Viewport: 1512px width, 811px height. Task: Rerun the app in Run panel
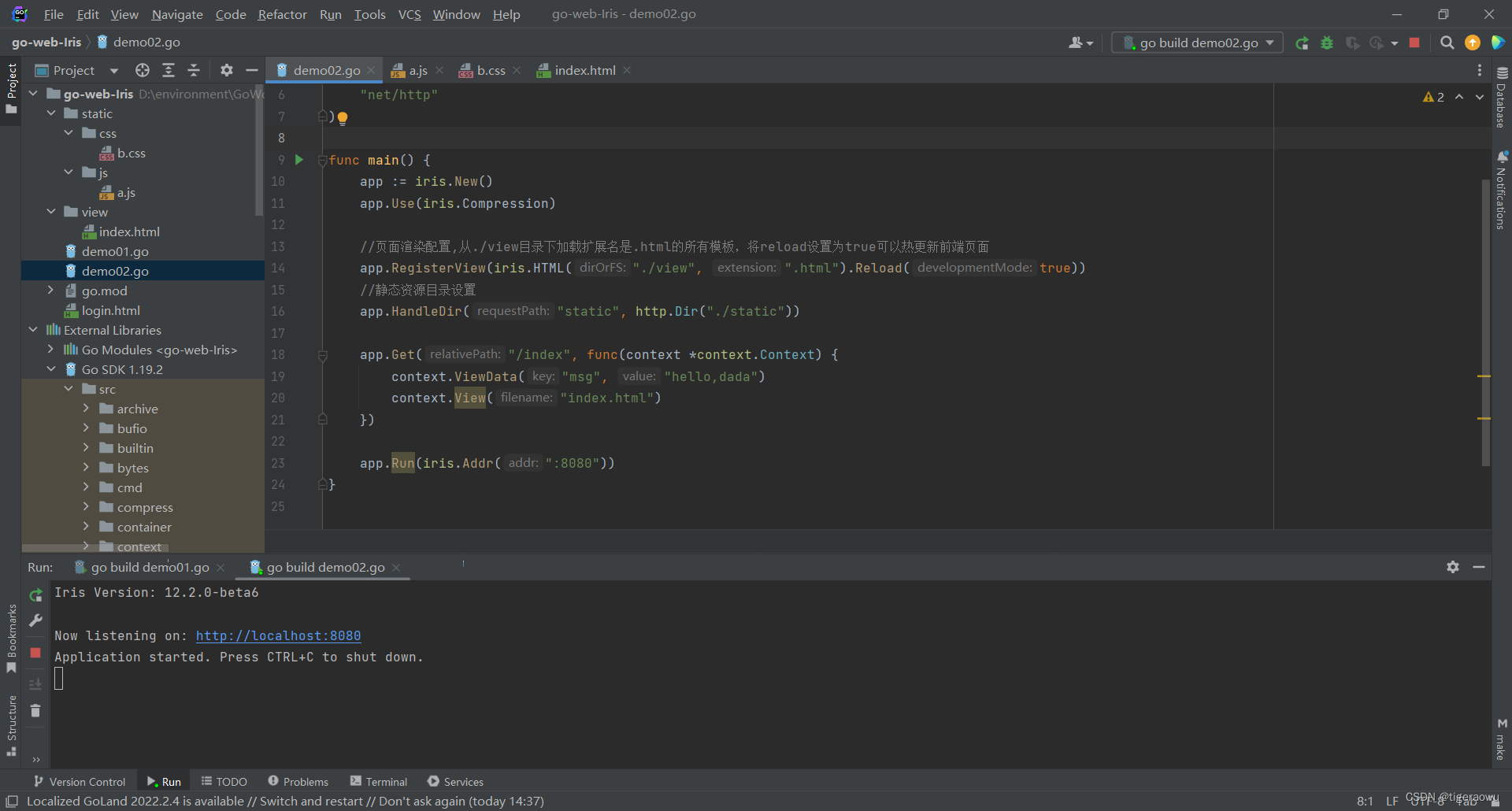35,595
